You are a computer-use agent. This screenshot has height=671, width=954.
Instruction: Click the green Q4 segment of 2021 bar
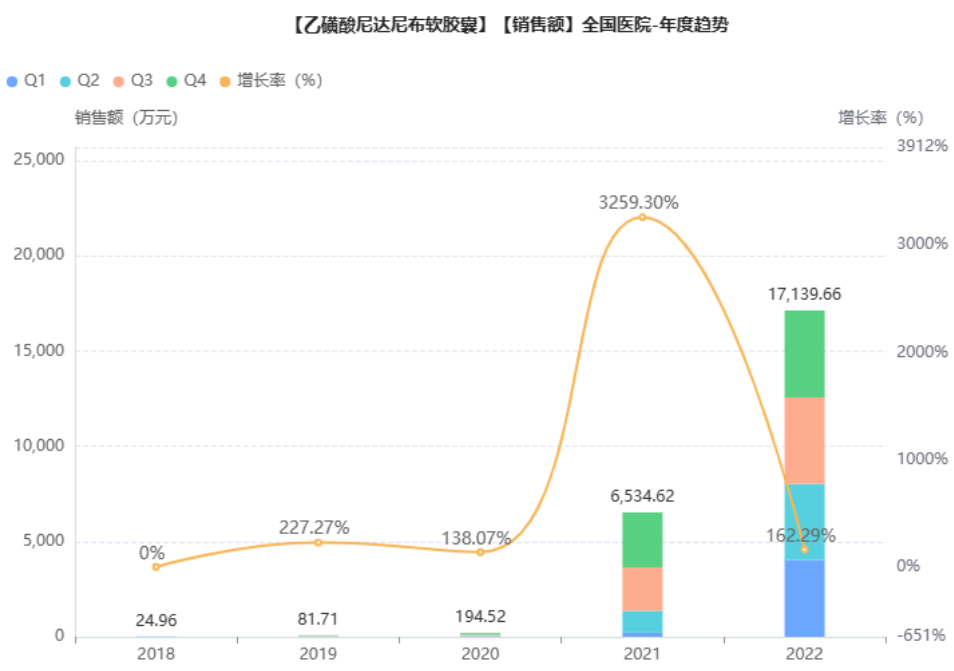pos(642,540)
